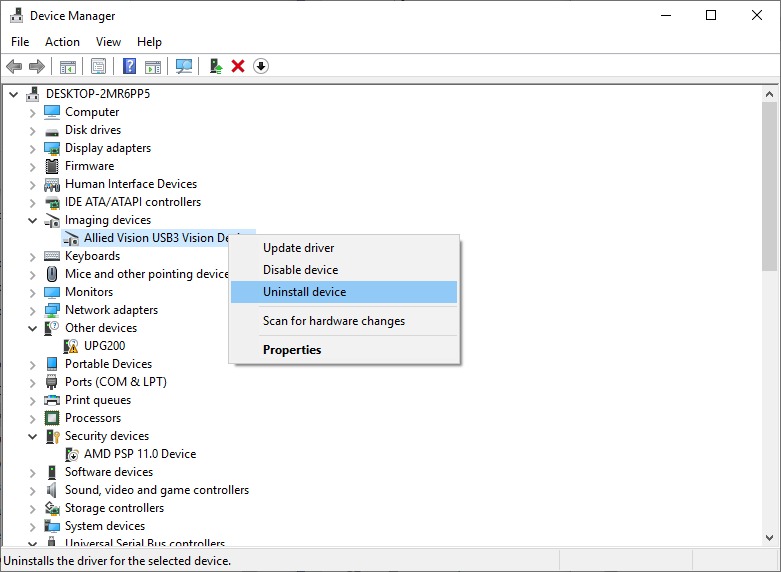Select the AMD PSP 11.0 Device entry
This screenshot has width=781, height=572.
click(140, 454)
